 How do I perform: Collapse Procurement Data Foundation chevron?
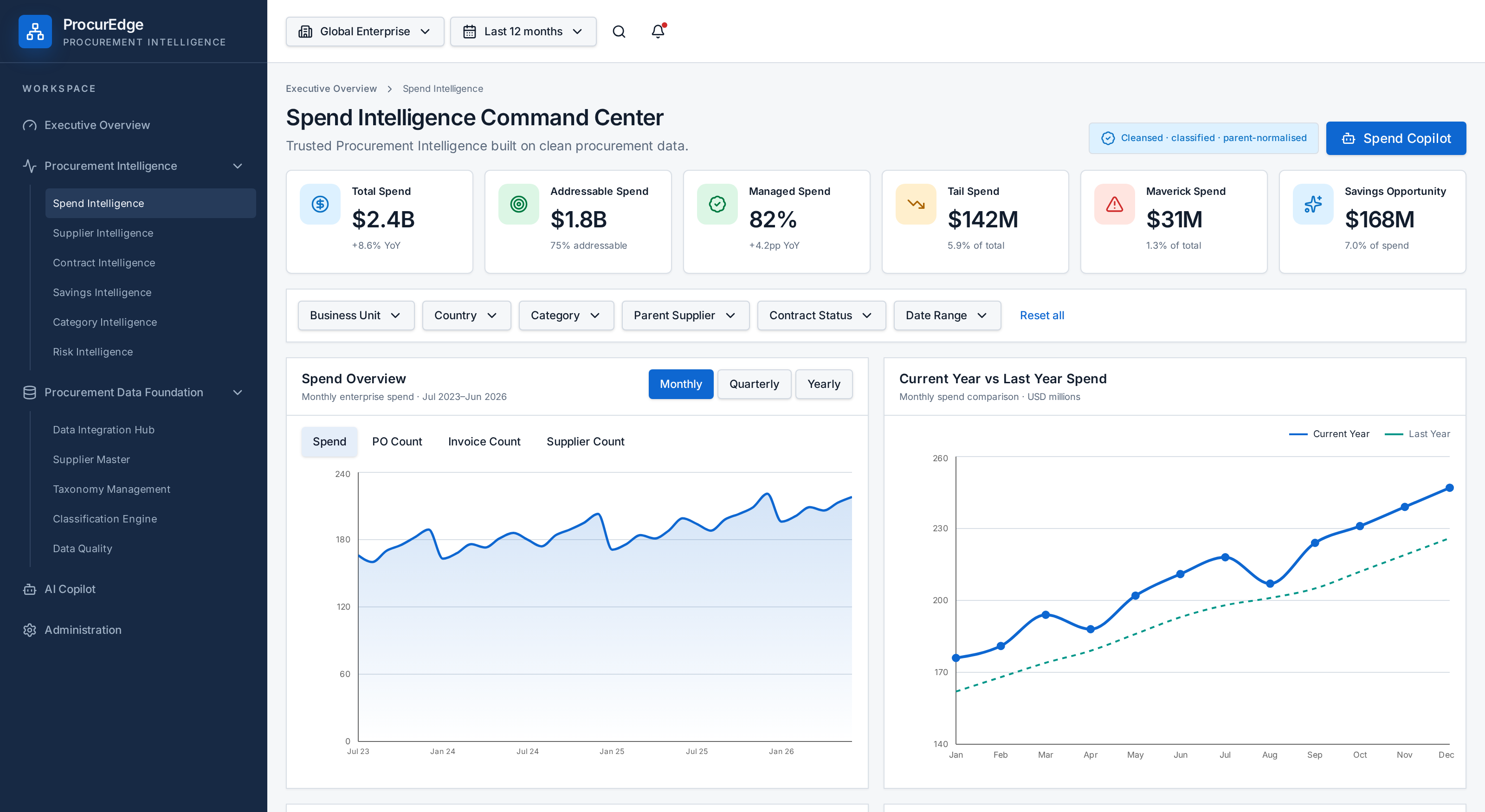[x=238, y=393]
